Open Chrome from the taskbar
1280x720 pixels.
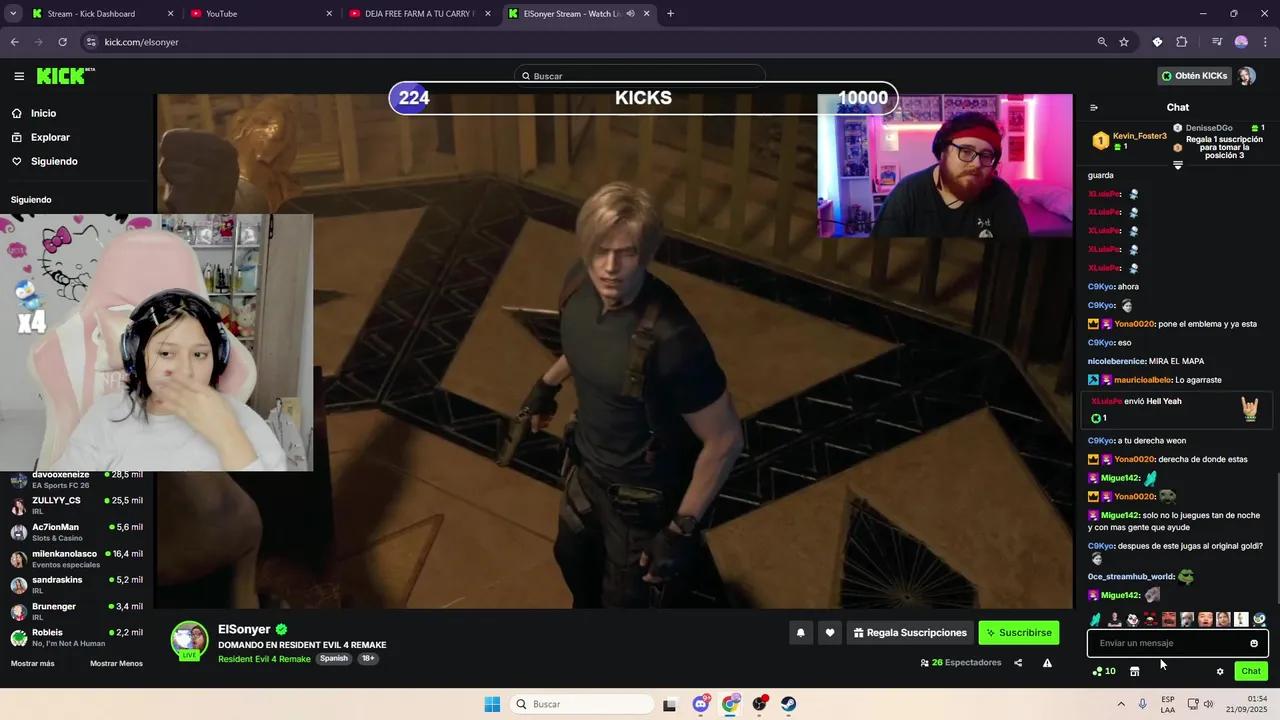pyautogui.click(x=731, y=704)
